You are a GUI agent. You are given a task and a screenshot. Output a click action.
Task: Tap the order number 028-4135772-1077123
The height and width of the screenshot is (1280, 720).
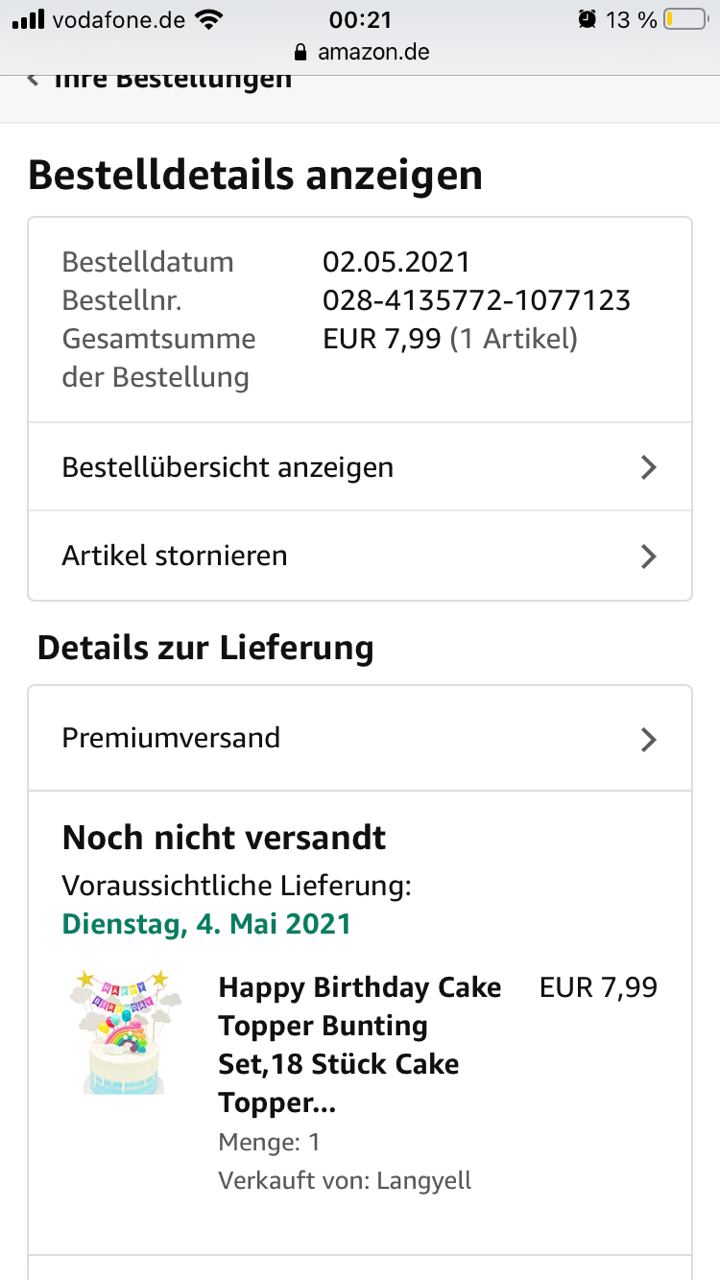[x=476, y=300]
